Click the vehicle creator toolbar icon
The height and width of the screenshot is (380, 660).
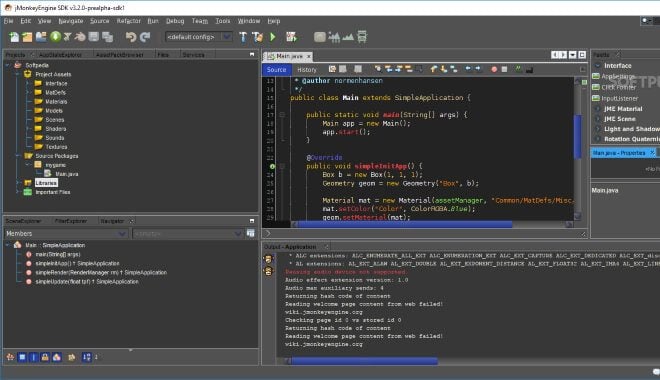tap(362, 37)
